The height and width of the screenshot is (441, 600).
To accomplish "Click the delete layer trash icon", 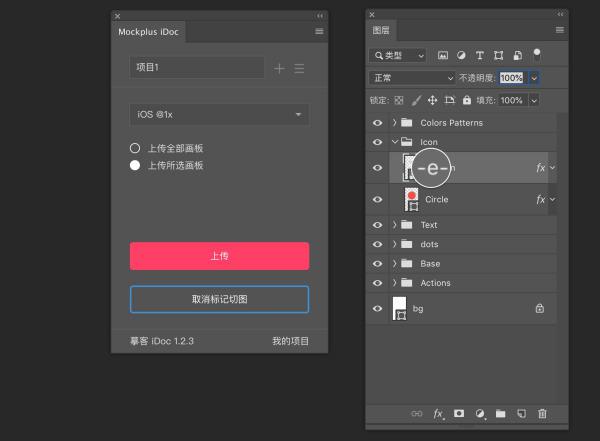I will point(542,413).
